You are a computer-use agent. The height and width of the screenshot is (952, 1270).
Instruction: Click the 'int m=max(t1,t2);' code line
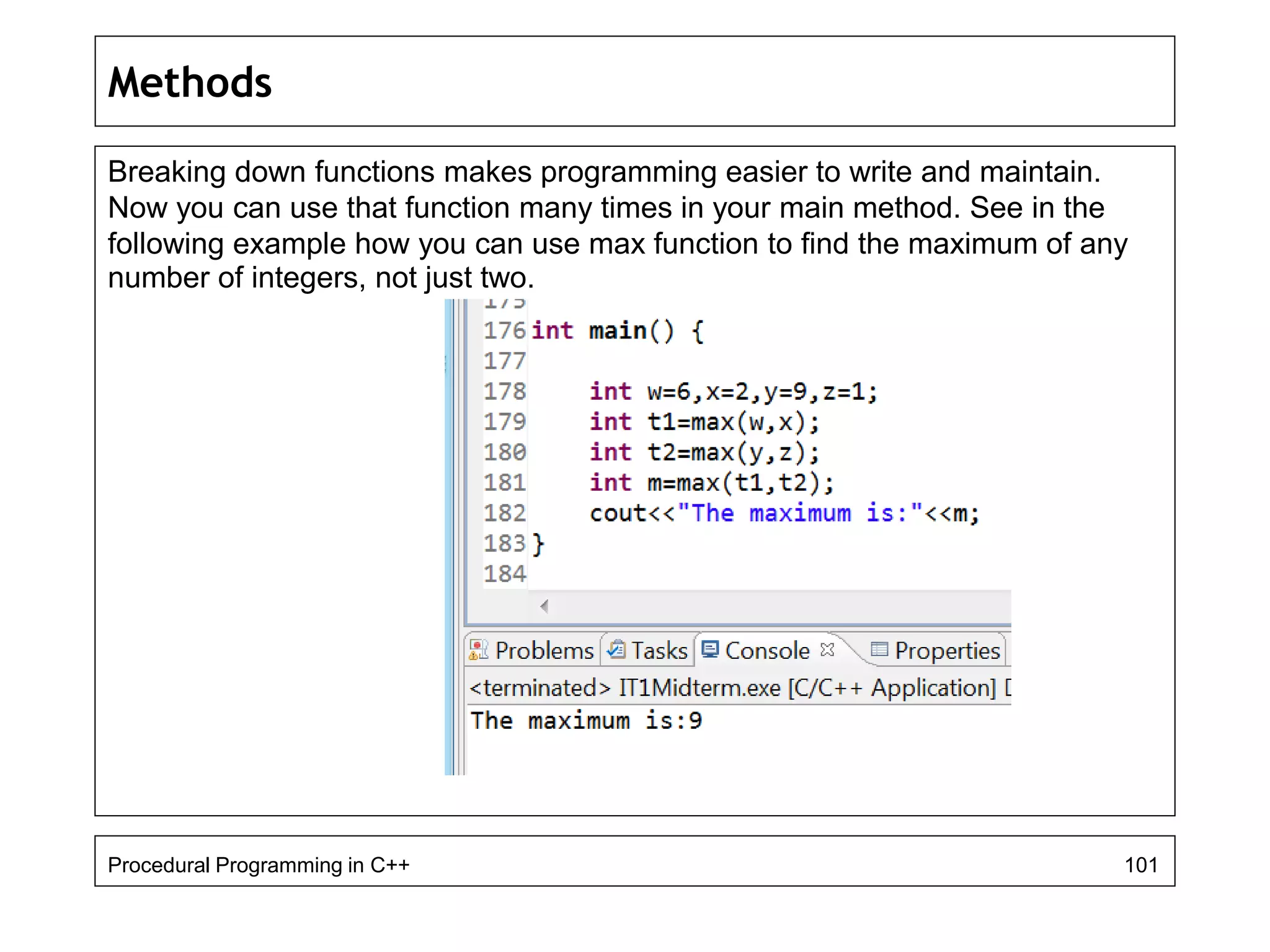pos(712,483)
